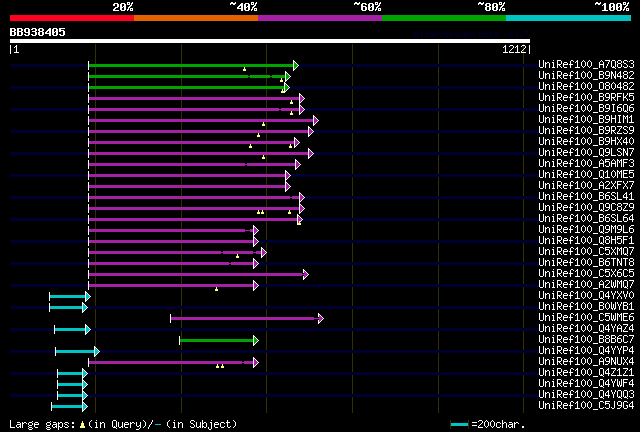Open the UniRef100_O80482 subject label

point(586,86)
